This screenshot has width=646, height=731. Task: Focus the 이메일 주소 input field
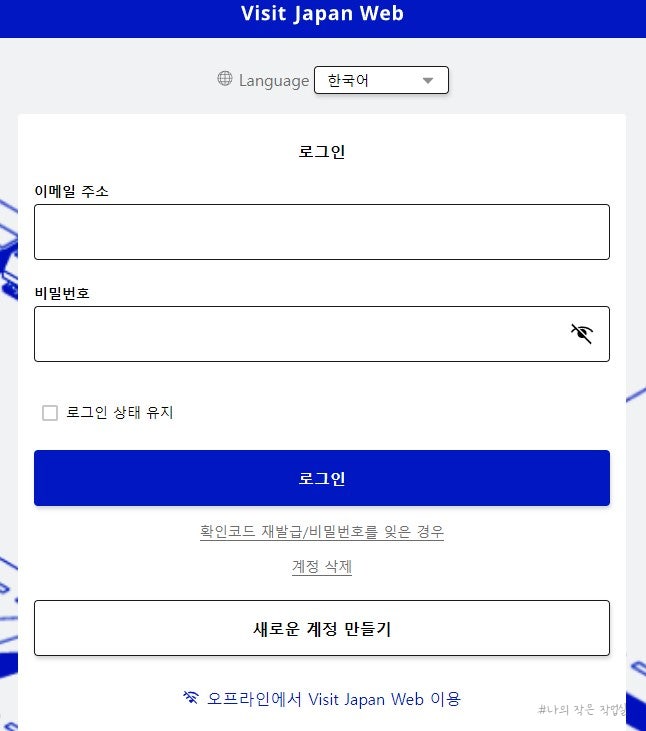(x=322, y=232)
